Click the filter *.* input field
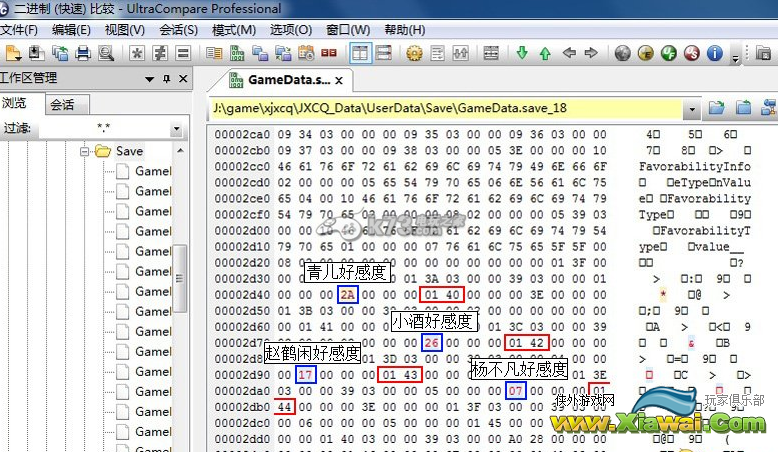778x452 pixels. [x=104, y=129]
